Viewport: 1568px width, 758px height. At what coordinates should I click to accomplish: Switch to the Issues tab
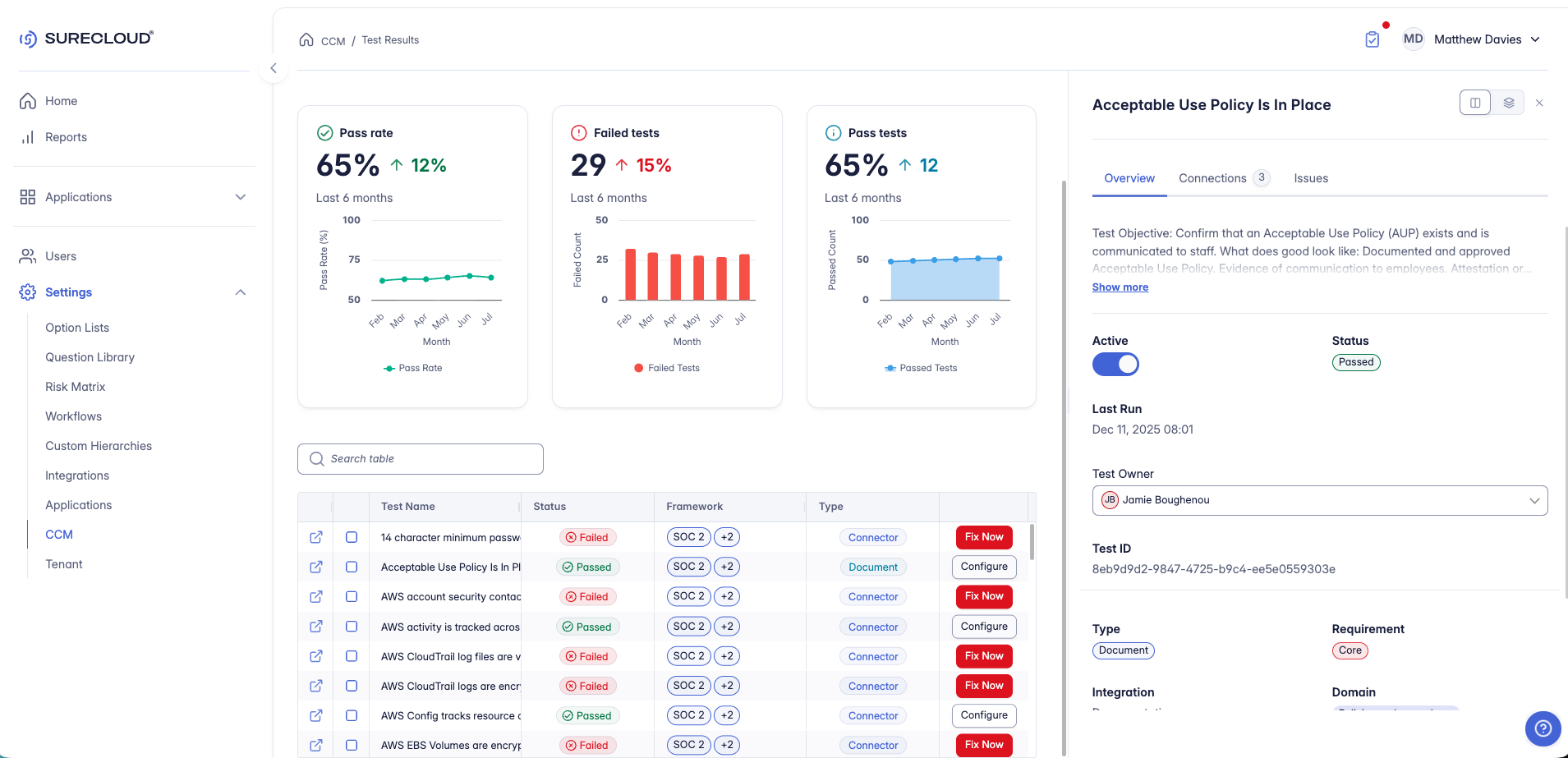pyautogui.click(x=1311, y=178)
